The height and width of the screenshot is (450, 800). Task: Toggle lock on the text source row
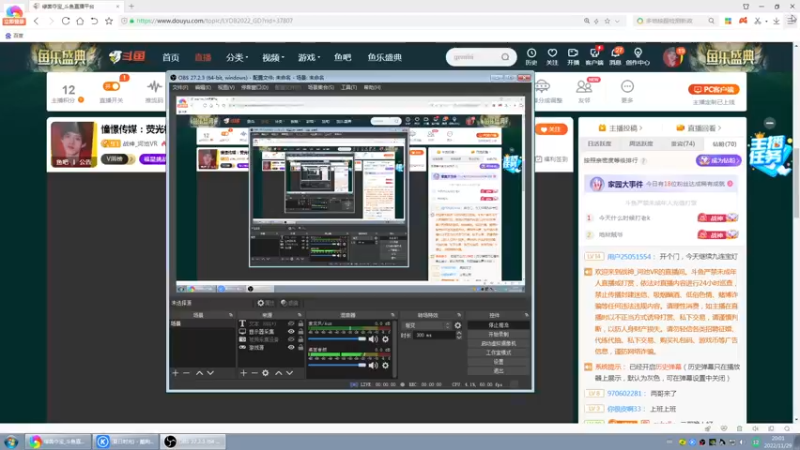[301, 323]
